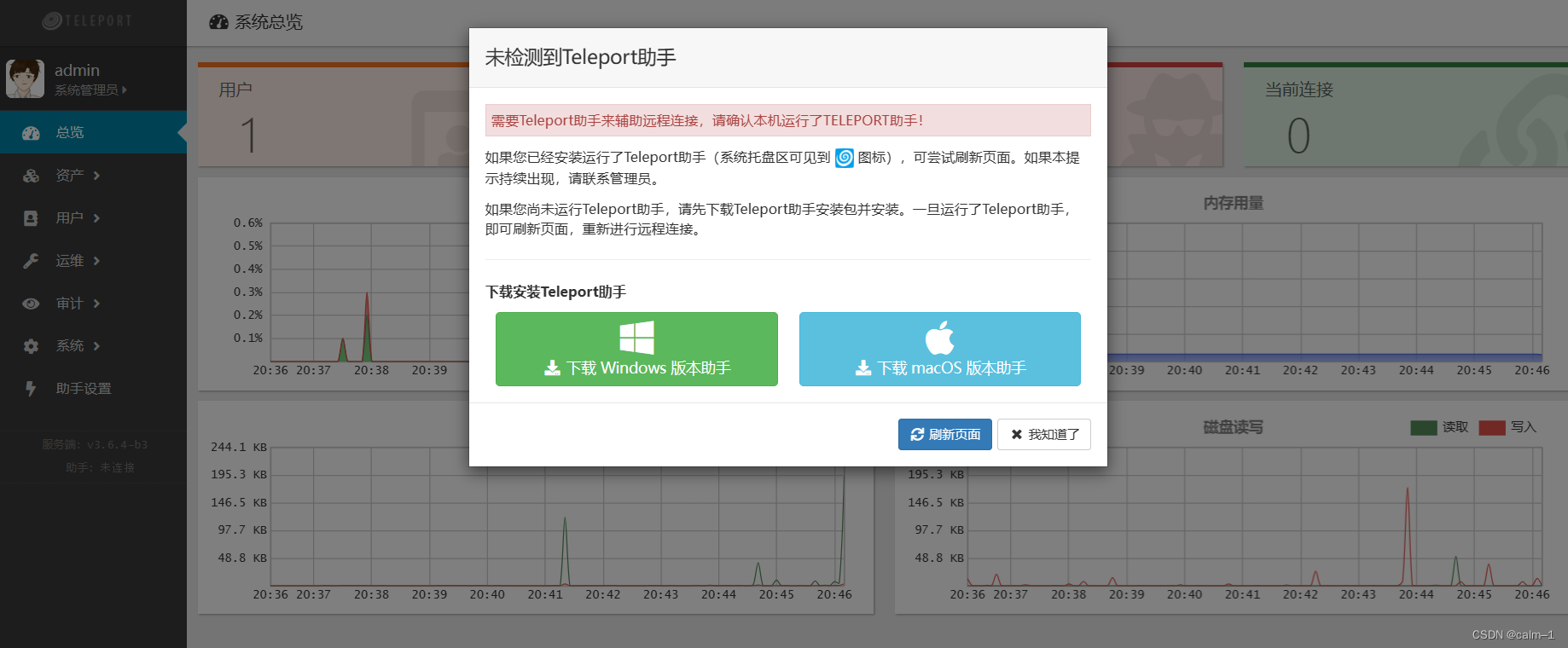Screen dimensions: 1568x648
Task: Expand the 系统管理员 role arrow
Action: tap(125, 90)
